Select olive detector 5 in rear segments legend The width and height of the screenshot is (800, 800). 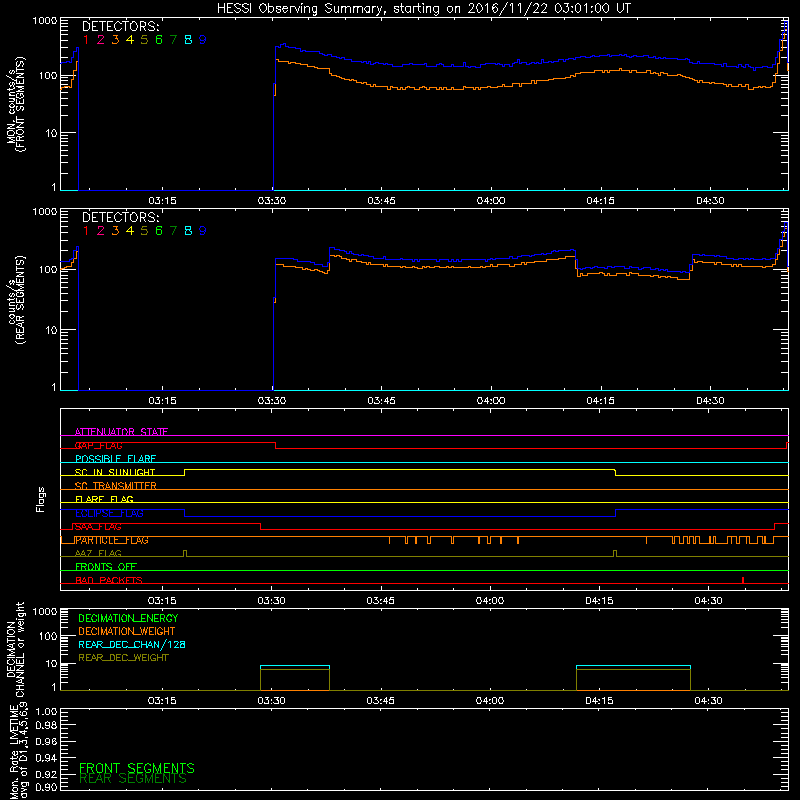[144, 231]
